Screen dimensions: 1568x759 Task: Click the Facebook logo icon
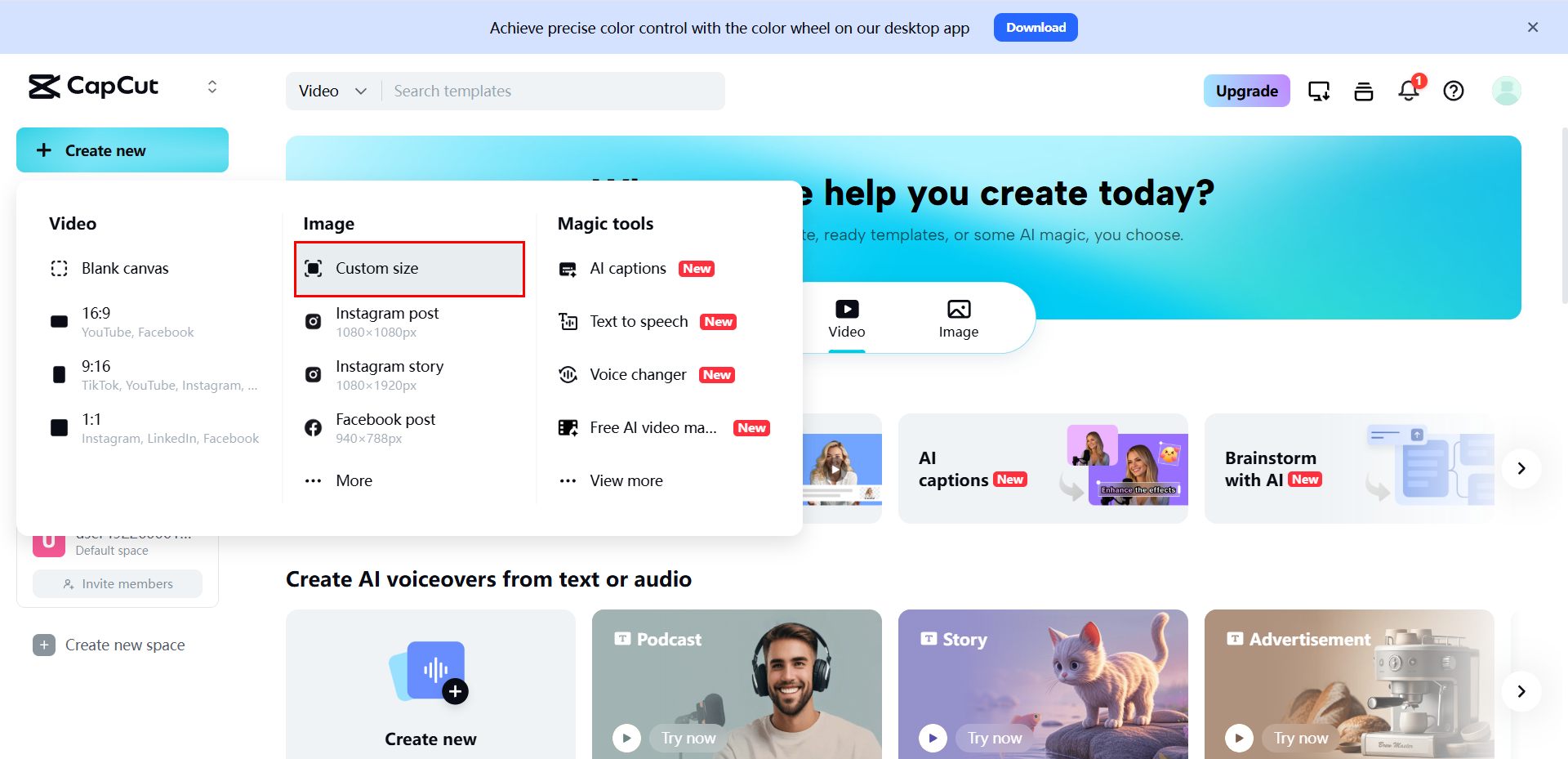pos(313,428)
